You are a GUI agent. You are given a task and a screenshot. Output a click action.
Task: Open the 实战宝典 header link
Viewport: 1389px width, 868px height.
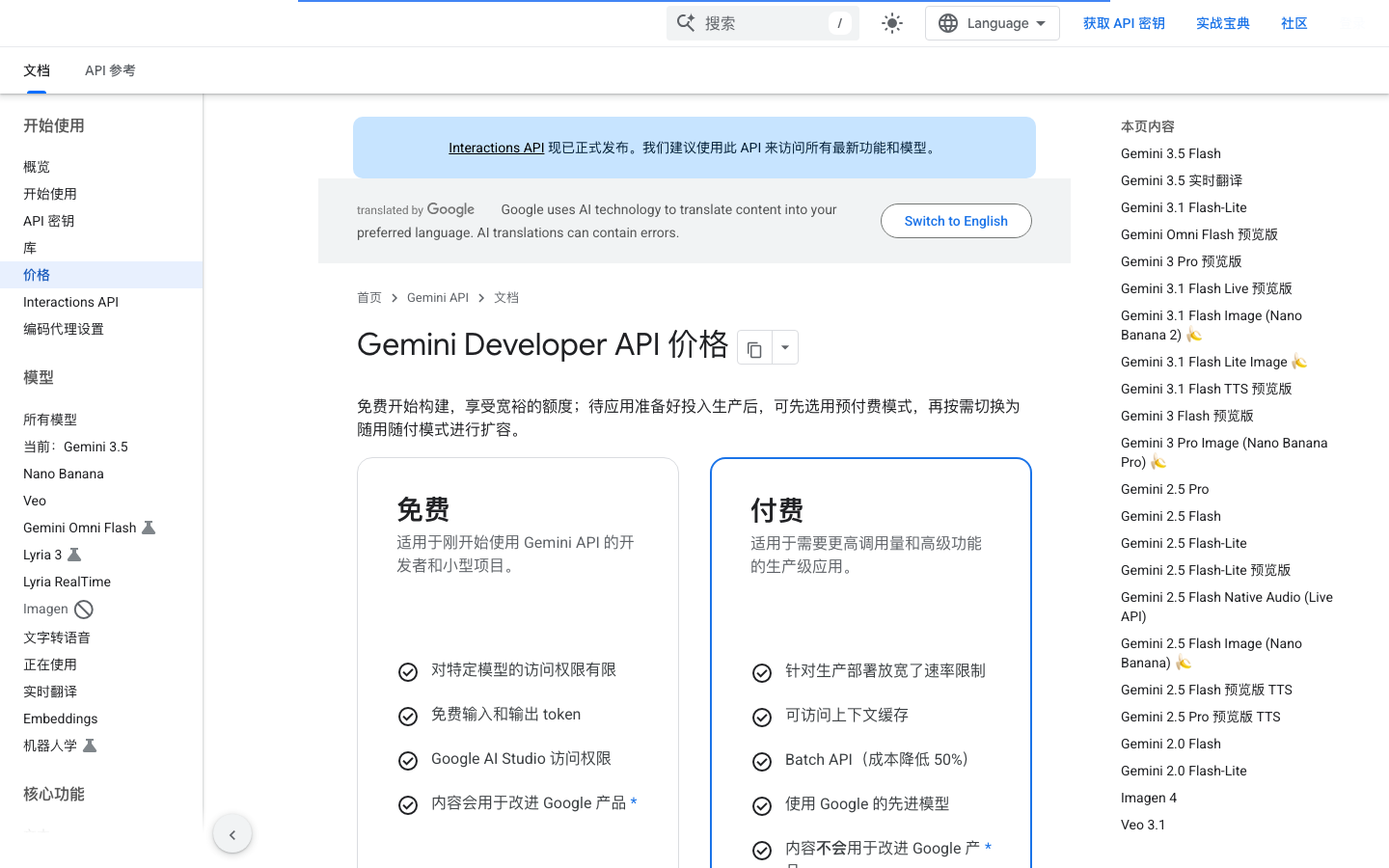(1223, 23)
